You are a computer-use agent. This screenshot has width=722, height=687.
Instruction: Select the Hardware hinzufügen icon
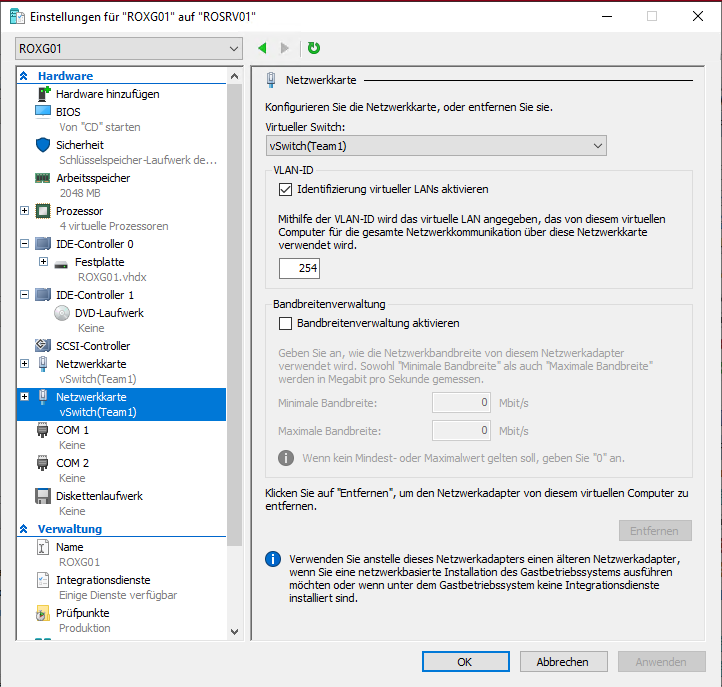[x=43, y=94]
